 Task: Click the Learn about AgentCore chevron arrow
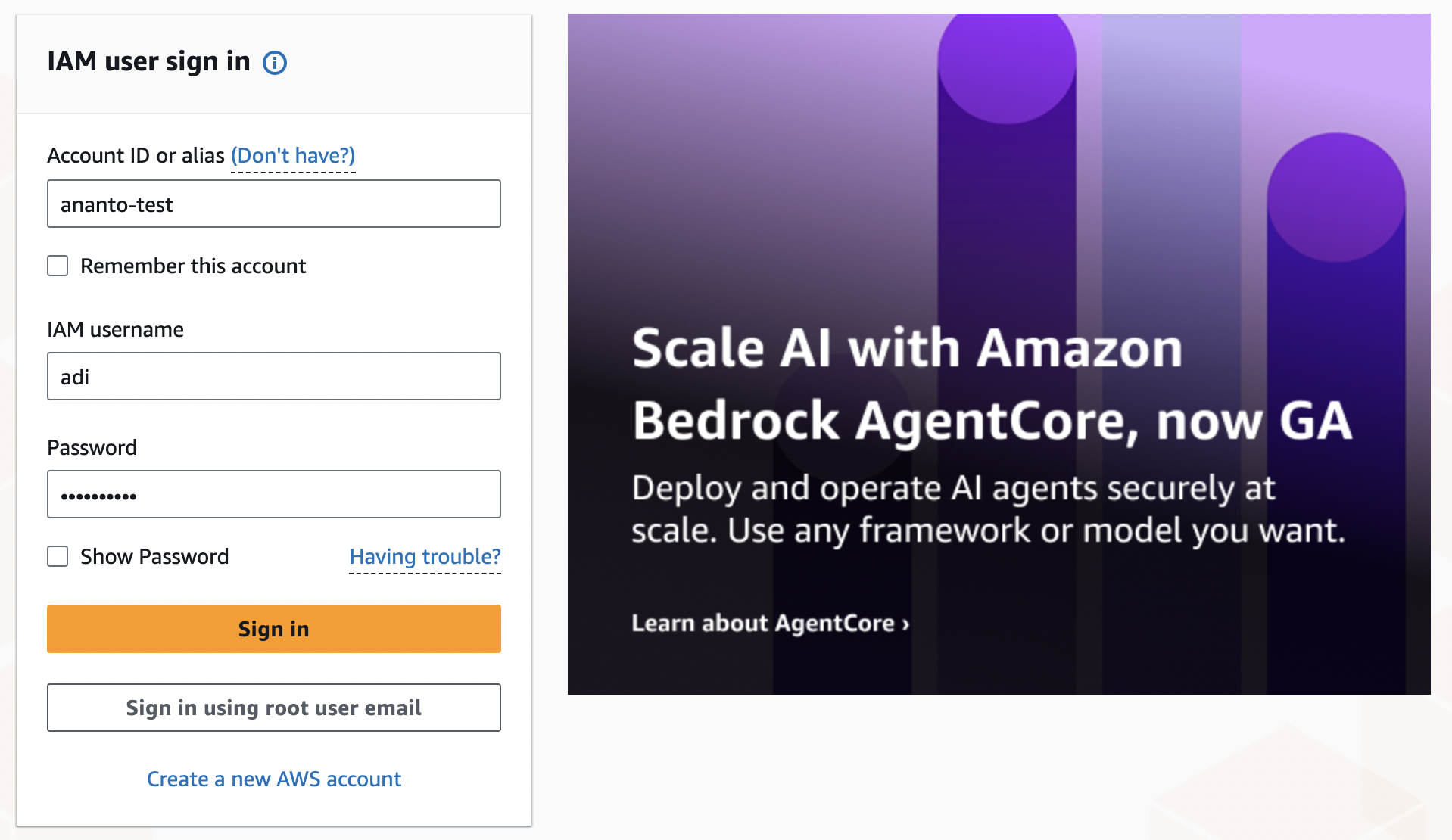pos(905,624)
